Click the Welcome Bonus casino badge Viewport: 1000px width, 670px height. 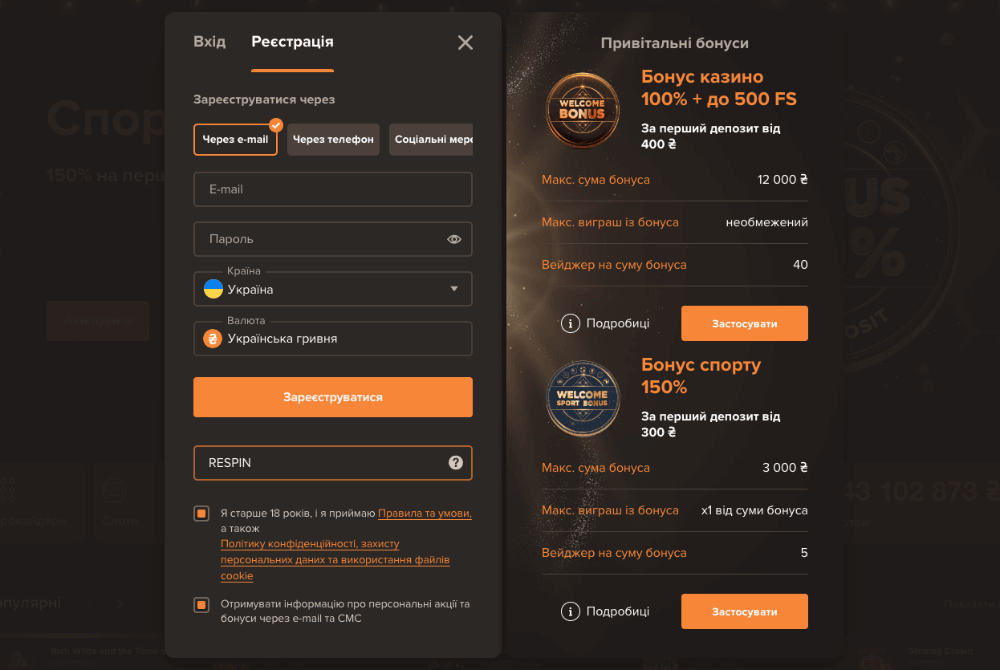pyautogui.click(x=582, y=110)
